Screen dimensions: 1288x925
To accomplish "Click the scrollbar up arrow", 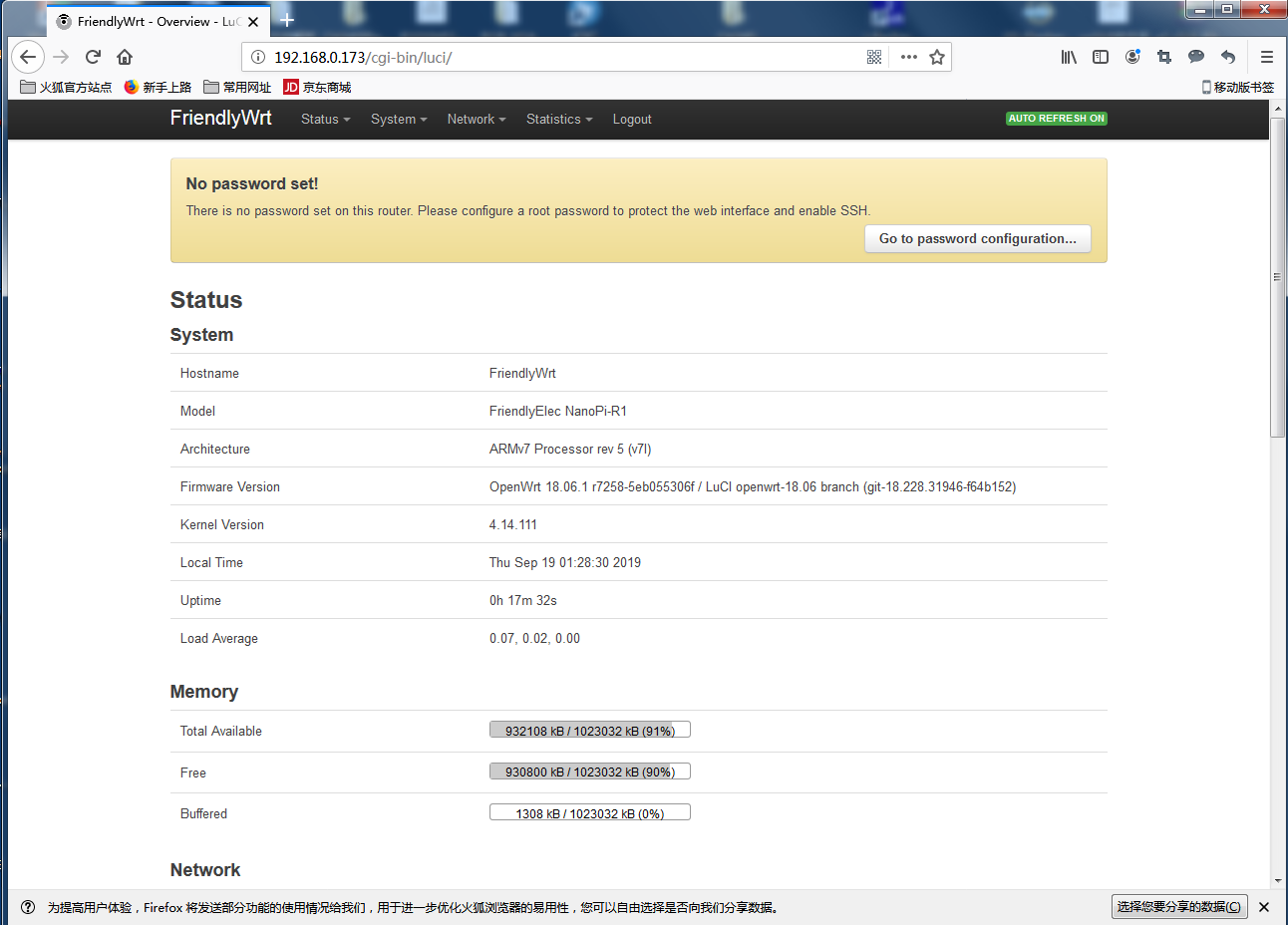I will click(1278, 108).
